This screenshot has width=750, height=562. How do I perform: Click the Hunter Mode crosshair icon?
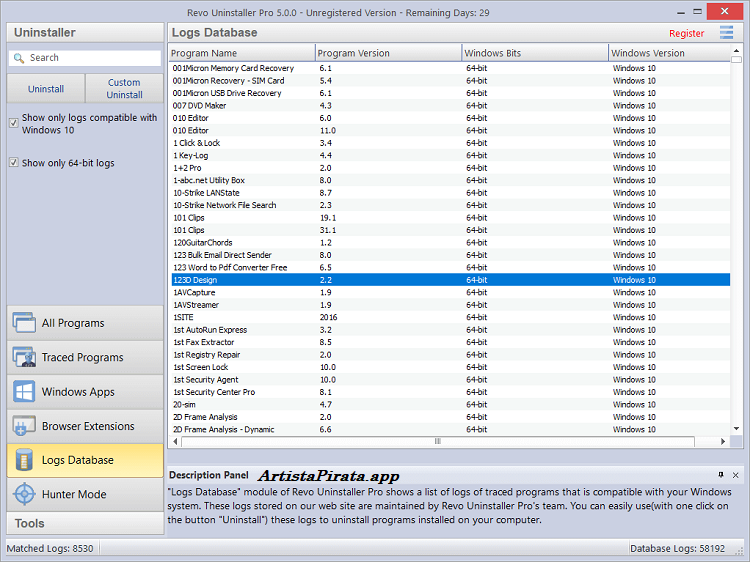(x=24, y=494)
